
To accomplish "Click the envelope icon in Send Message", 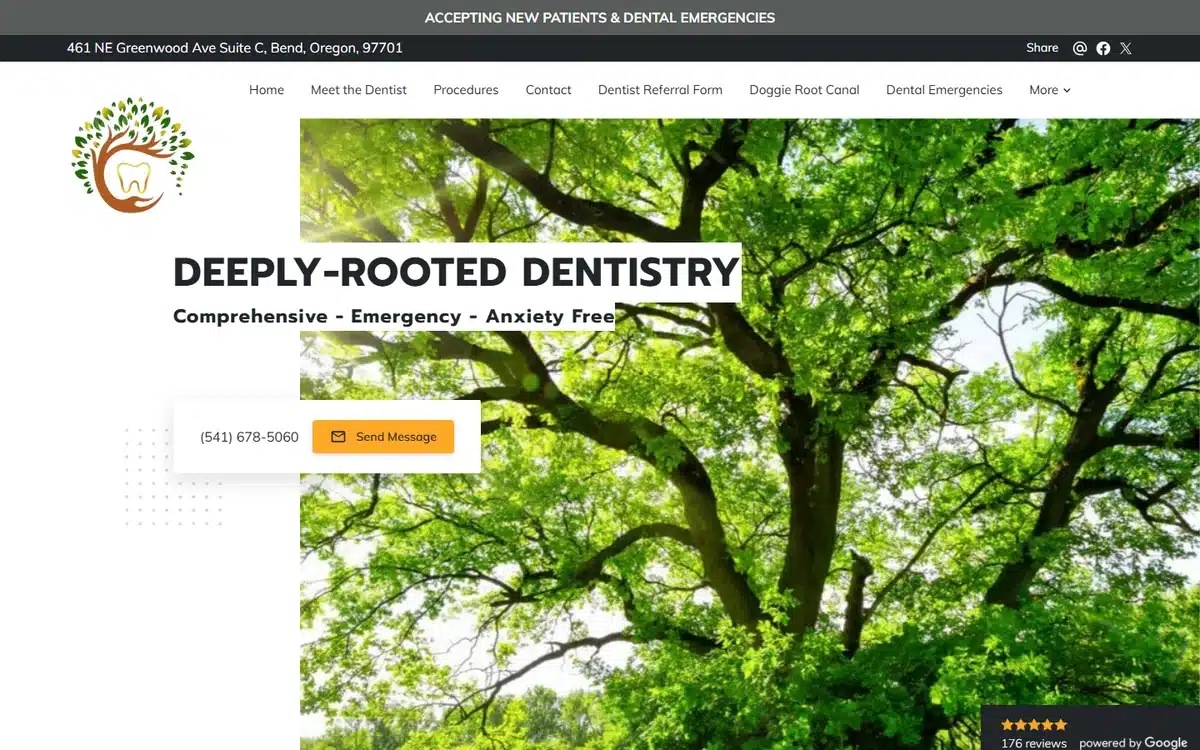I will pyautogui.click(x=338, y=437).
